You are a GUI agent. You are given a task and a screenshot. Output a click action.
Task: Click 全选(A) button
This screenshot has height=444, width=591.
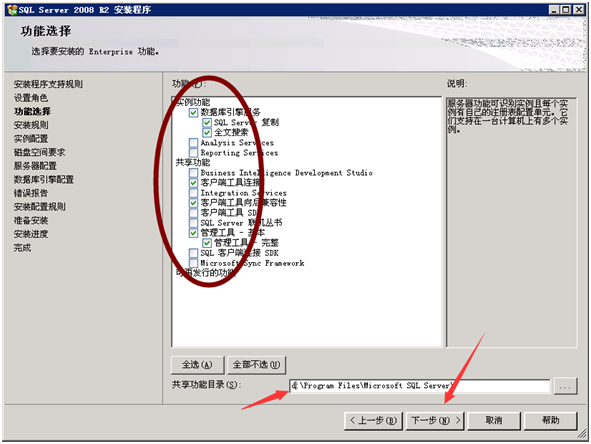198,364
